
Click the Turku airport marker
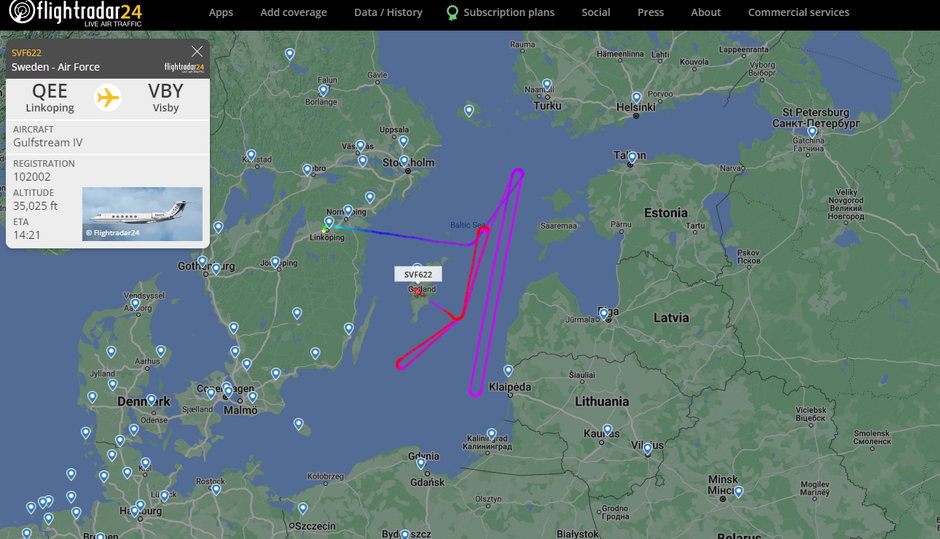pos(547,85)
